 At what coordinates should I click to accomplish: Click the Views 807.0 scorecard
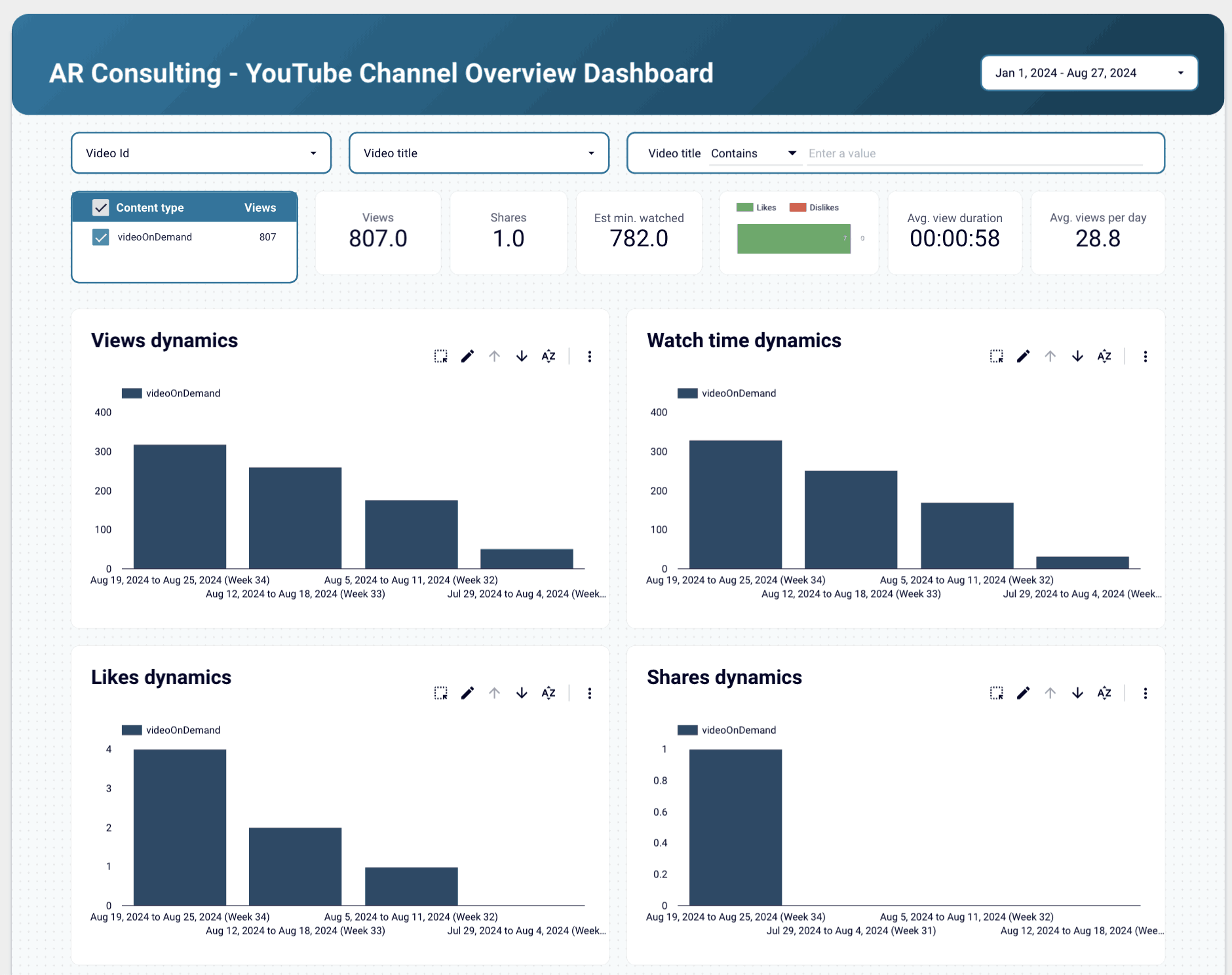(x=377, y=232)
